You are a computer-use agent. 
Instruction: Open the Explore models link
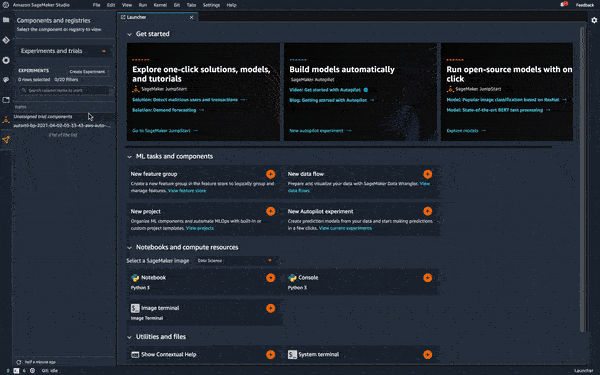[x=466, y=130]
